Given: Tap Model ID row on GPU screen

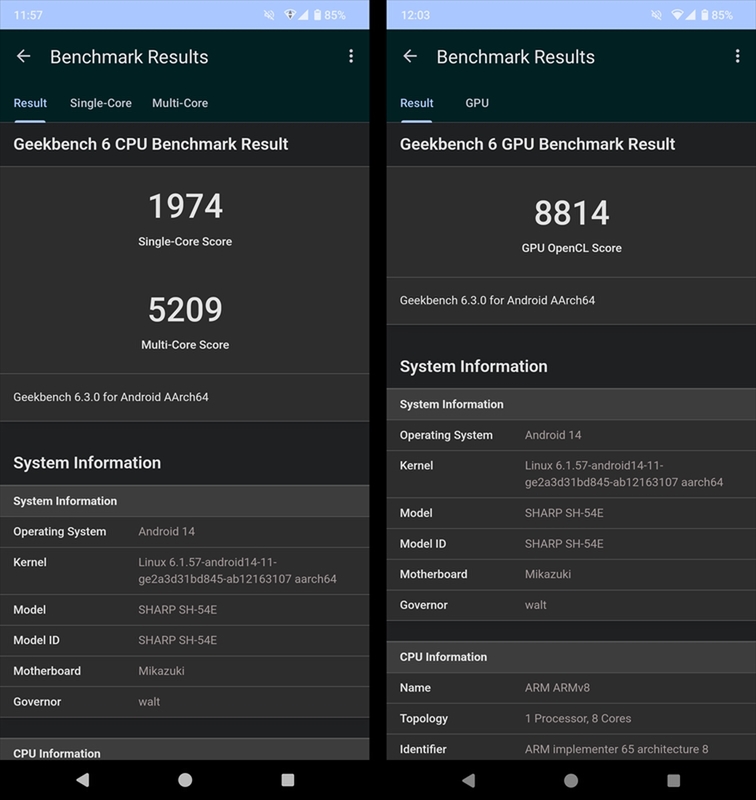Looking at the screenshot, I should [x=571, y=544].
